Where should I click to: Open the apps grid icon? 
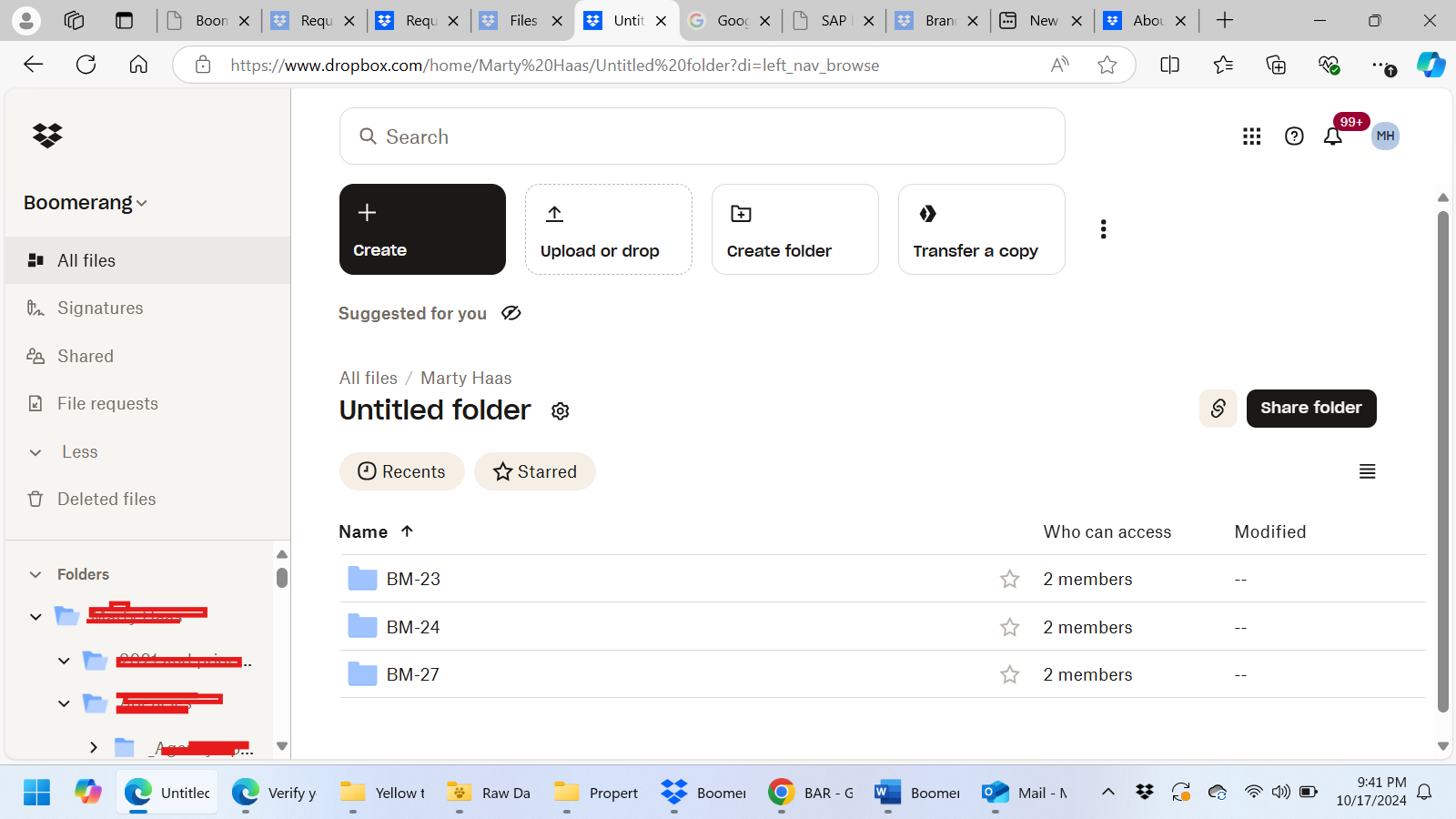click(x=1251, y=136)
